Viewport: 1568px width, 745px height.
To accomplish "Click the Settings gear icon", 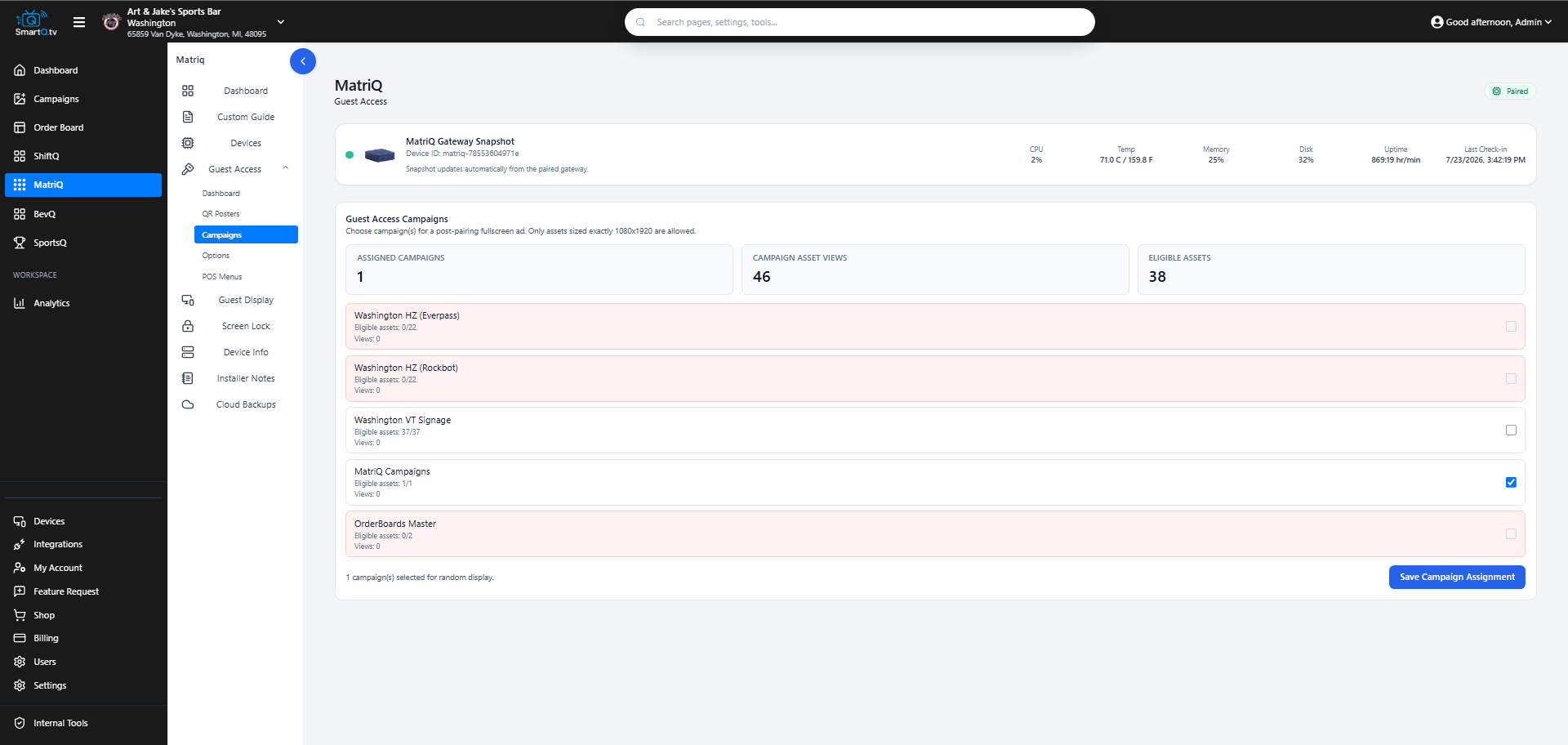I will pyautogui.click(x=20, y=685).
